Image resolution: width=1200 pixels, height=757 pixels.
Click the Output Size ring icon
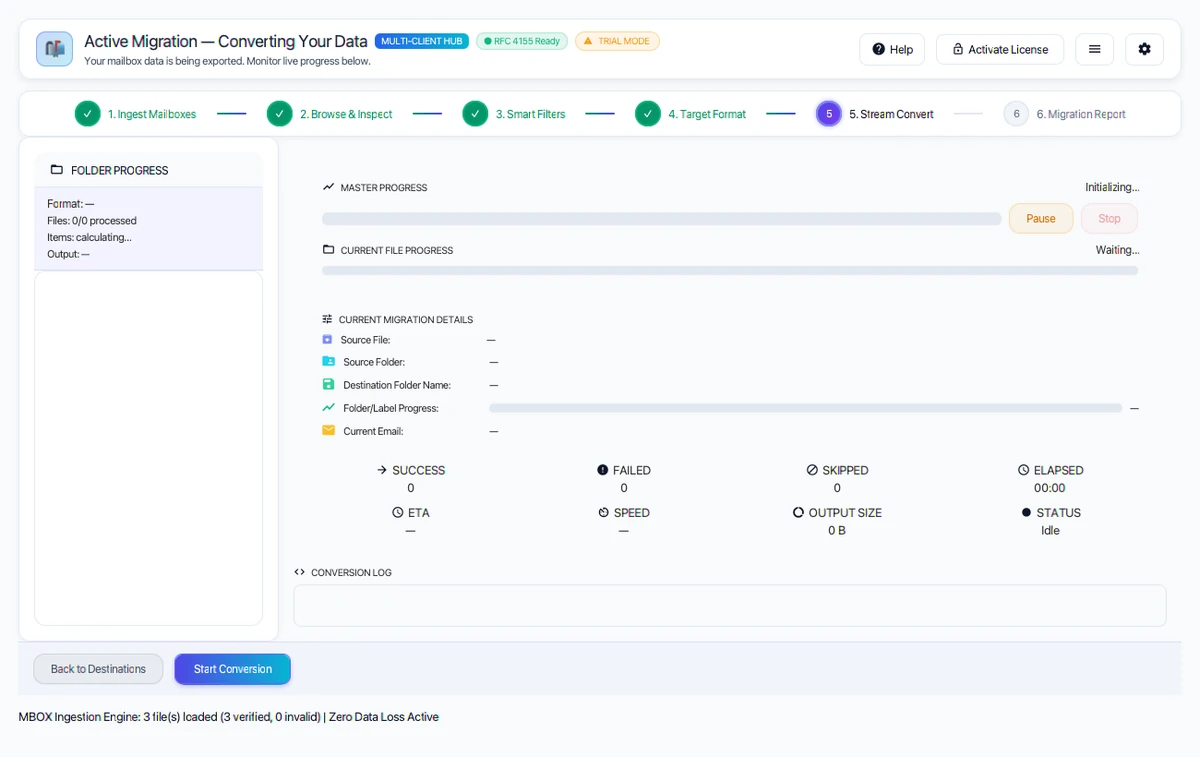(x=798, y=512)
